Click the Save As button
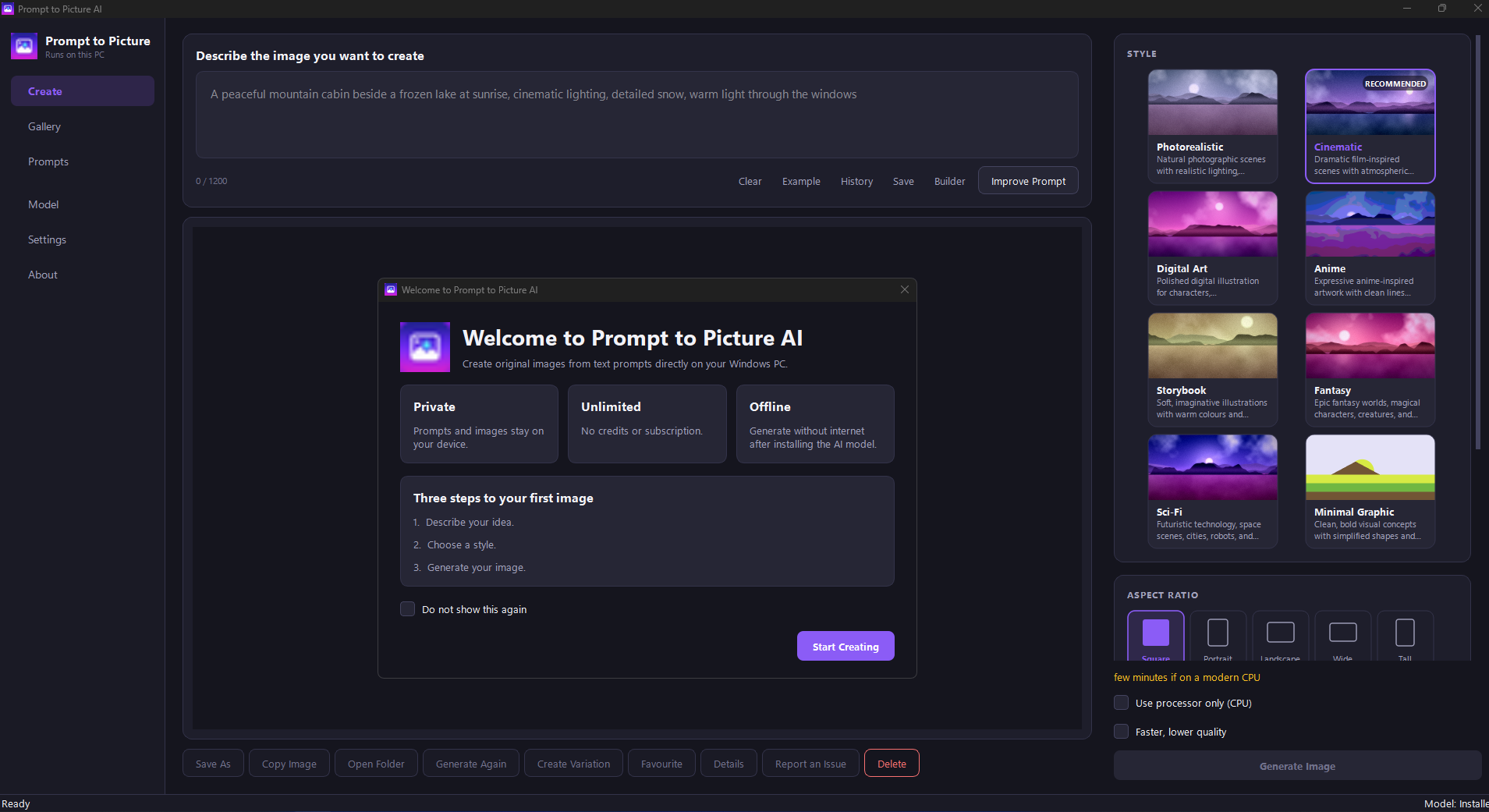Viewport: 1489px width, 812px height. pyautogui.click(x=213, y=764)
